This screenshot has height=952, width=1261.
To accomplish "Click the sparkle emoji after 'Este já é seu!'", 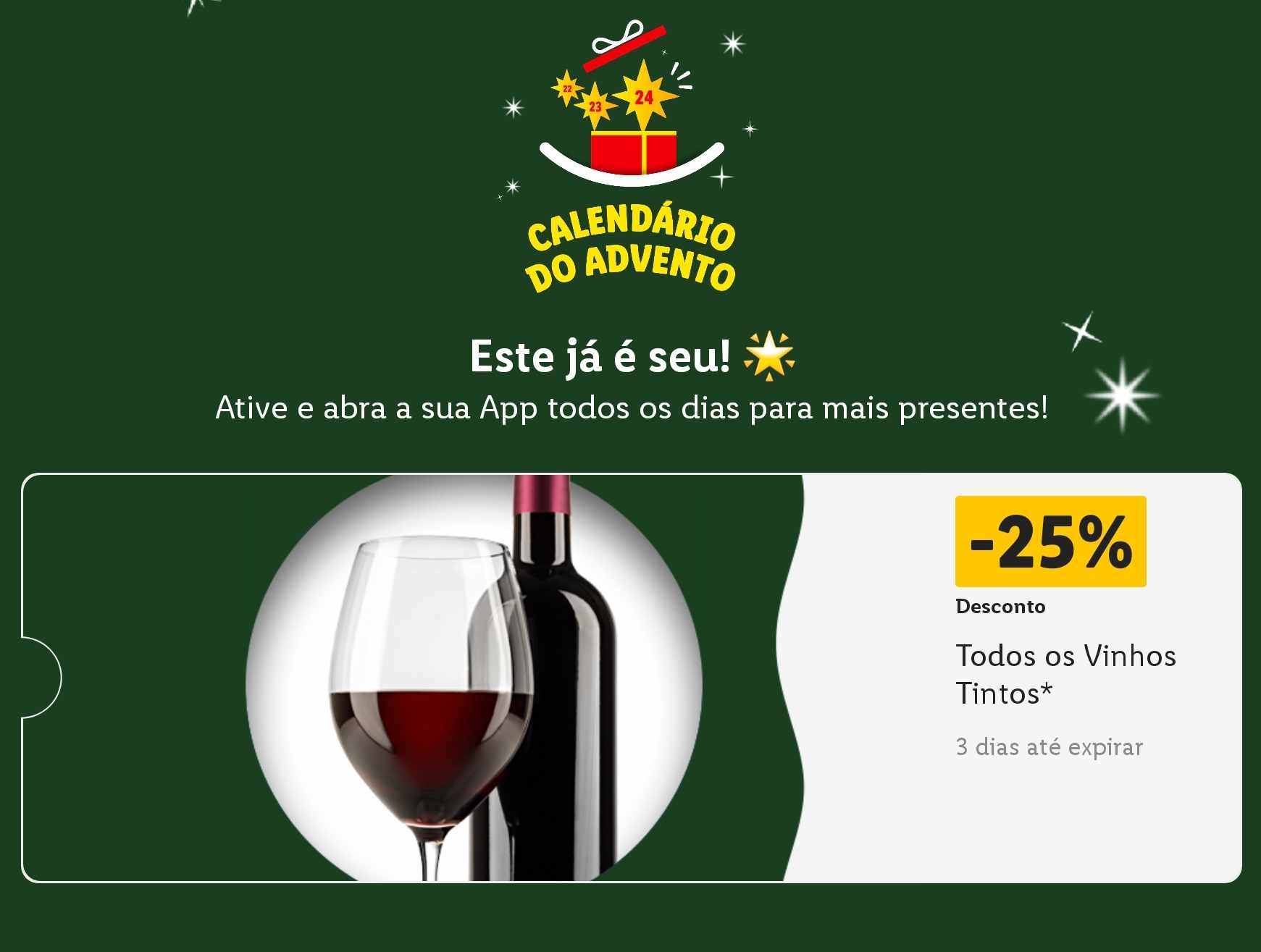I will (769, 355).
